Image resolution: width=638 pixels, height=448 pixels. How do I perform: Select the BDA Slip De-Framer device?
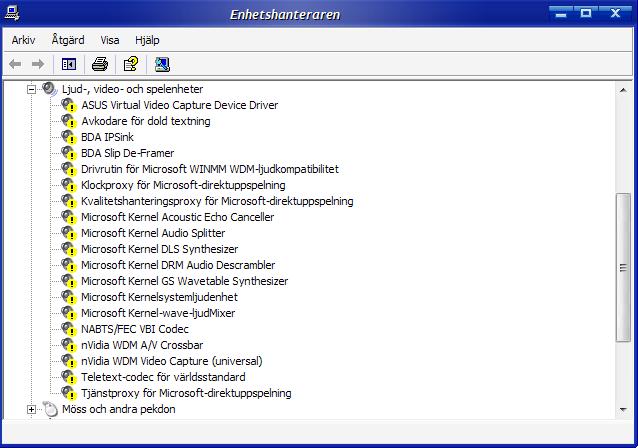[127, 153]
